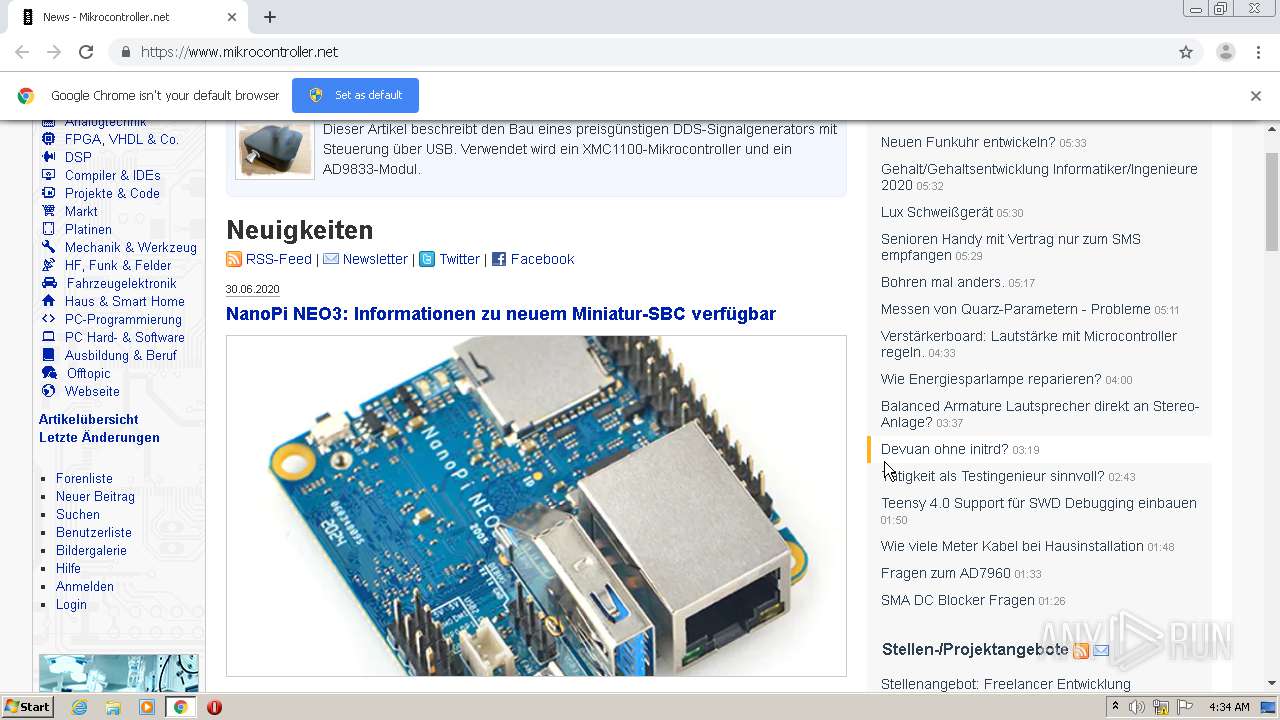This screenshot has height=720, width=1280.
Task: Open the Projekte & Code forum link
Action: click(112, 193)
